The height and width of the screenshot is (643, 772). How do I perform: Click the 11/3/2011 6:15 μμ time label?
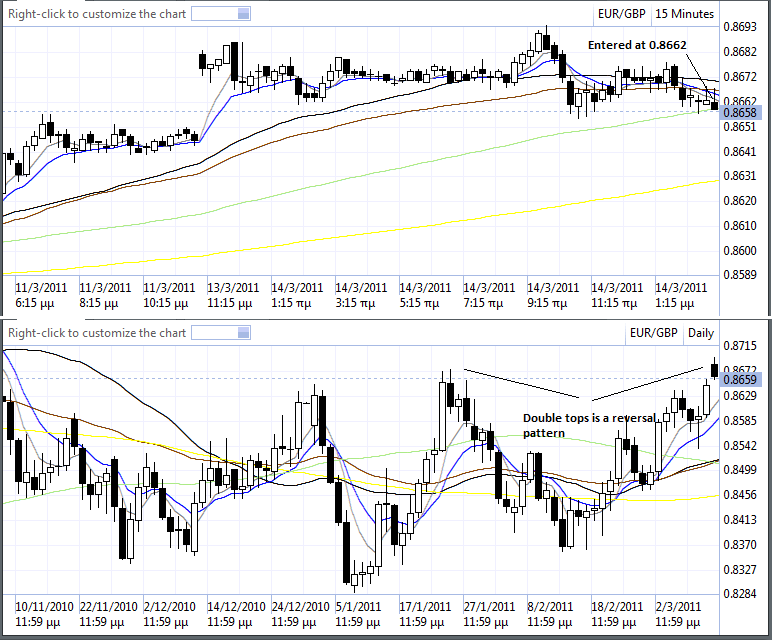pos(41,295)
